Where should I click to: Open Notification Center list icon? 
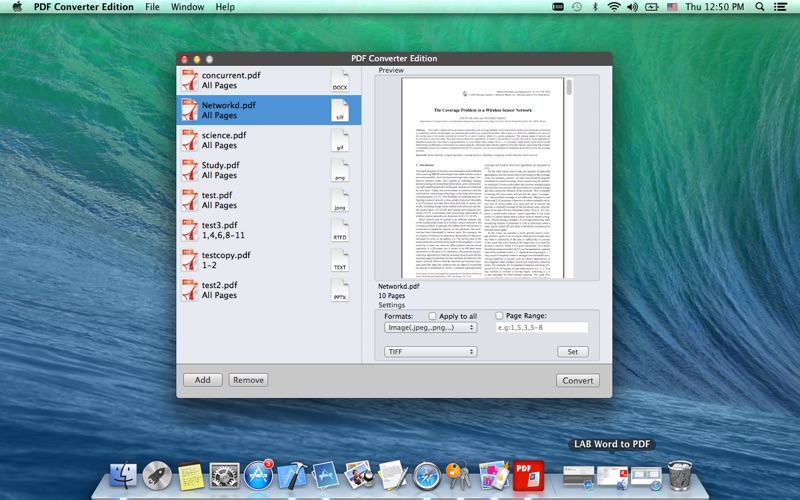click(780, 7)
